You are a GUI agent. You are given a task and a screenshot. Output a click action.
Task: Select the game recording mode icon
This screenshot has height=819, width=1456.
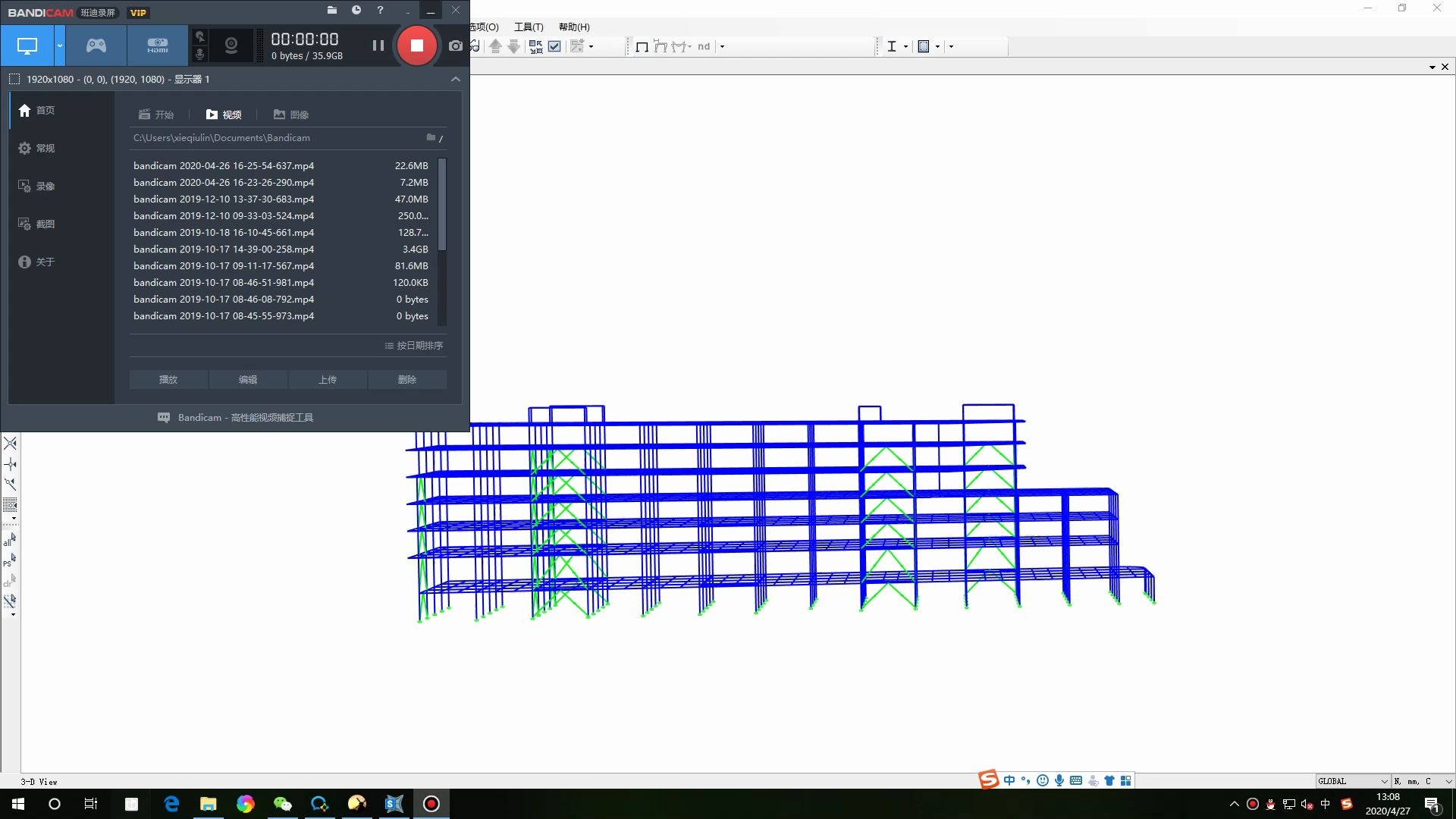96,45
